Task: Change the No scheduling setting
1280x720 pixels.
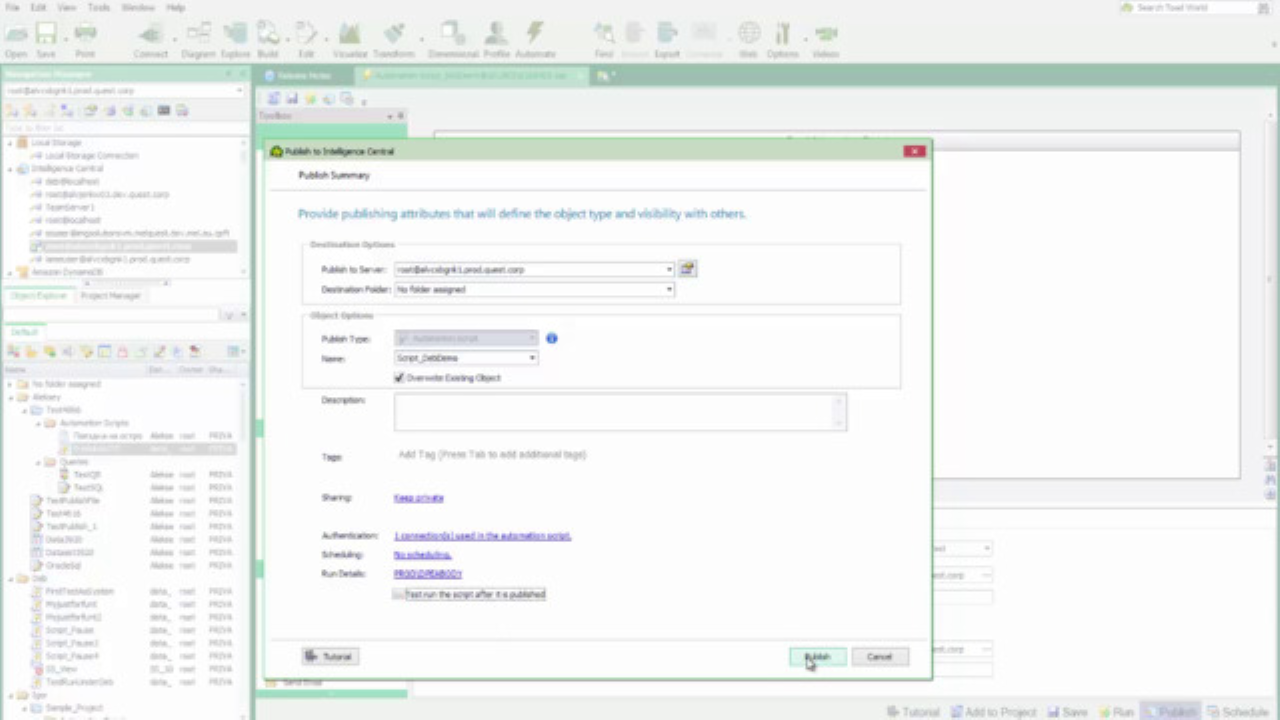Action: click(421, 554)
